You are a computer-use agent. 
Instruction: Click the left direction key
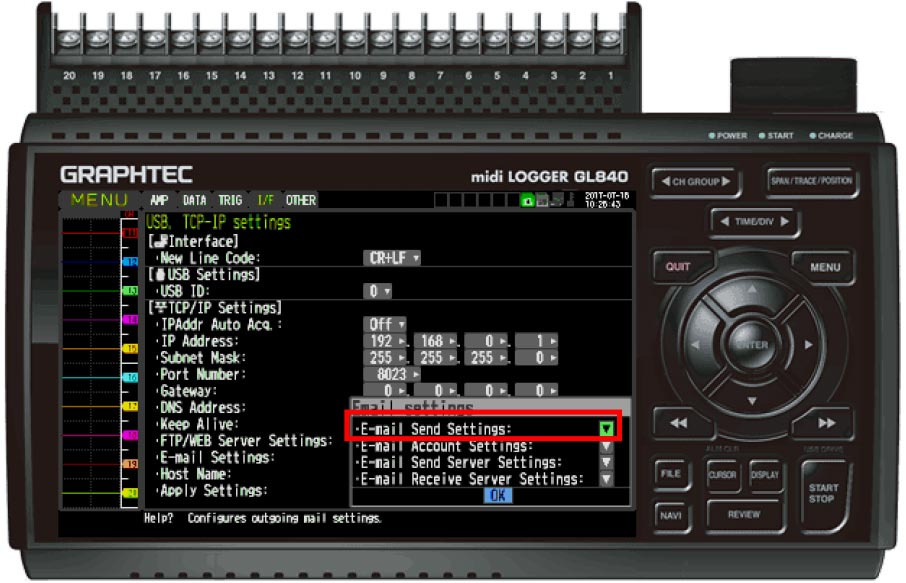(x=695, y=345)
